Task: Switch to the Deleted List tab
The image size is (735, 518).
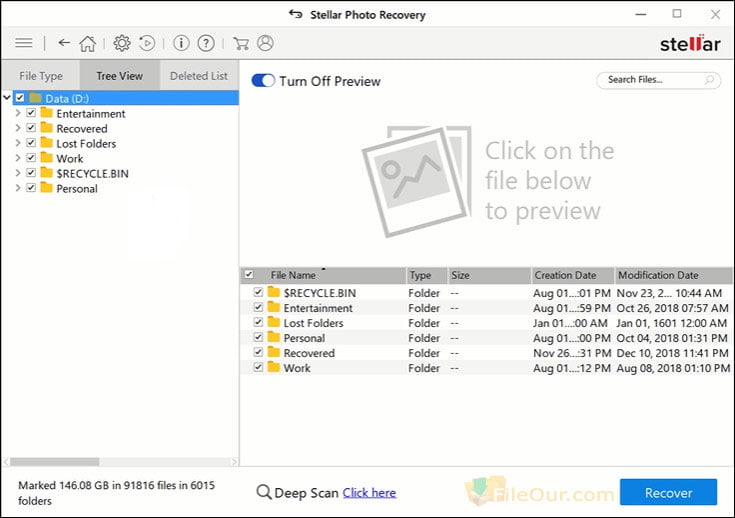Action: pos(199,75)
